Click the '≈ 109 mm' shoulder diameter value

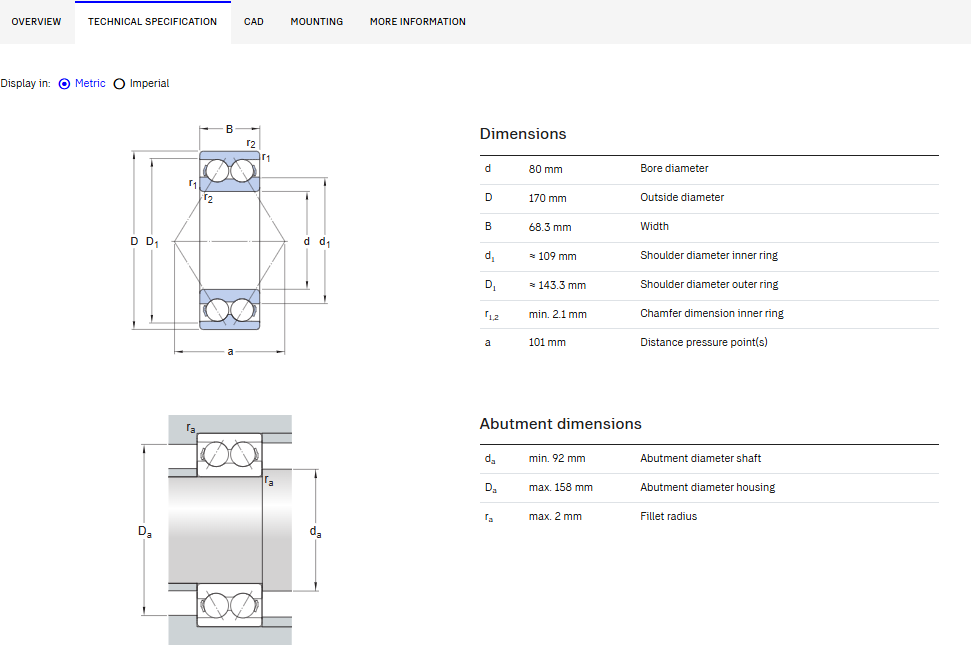click(x=552, y=256)
